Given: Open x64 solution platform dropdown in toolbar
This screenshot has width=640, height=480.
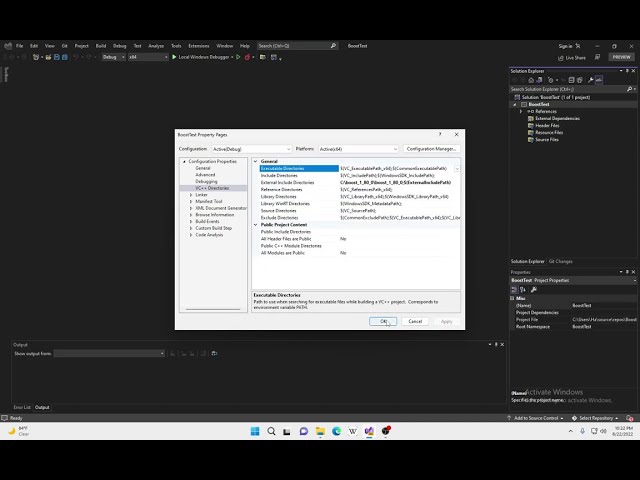Looking at the screenshot, I should click(x=148, y=57).
